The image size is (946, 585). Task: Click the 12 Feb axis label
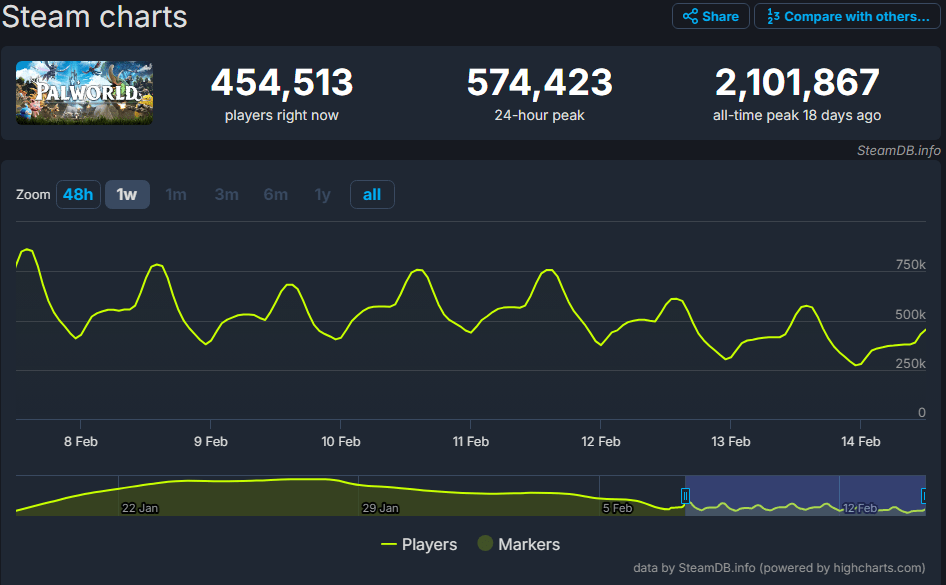click(601, 441)
